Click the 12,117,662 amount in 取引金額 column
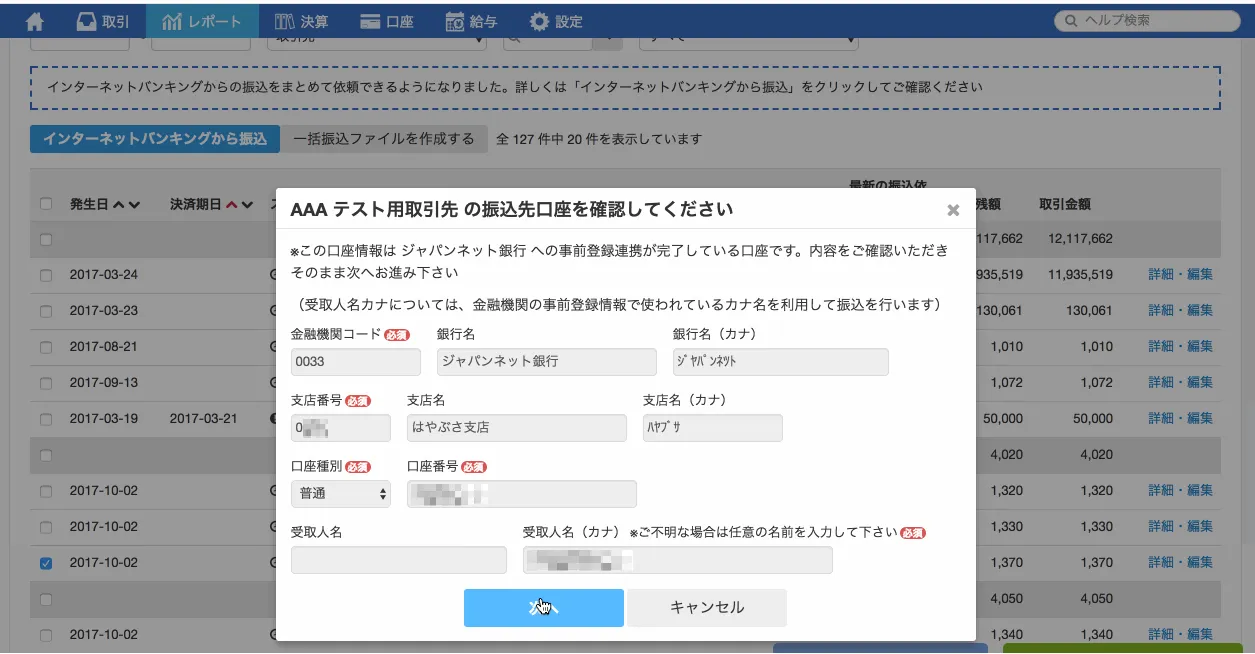Screen dimensions: 1255x654 point(1080,238)
